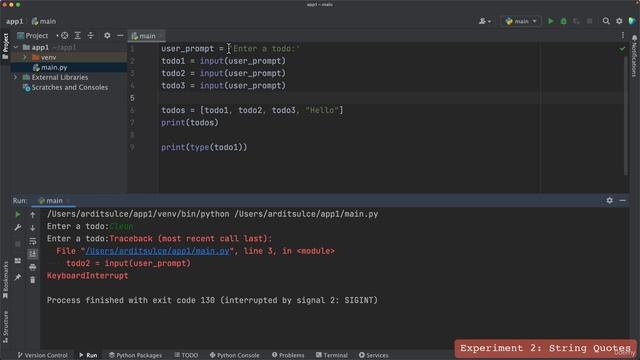
Task: Toggle the Bookmarks side panel
Action: pos(5,280)
